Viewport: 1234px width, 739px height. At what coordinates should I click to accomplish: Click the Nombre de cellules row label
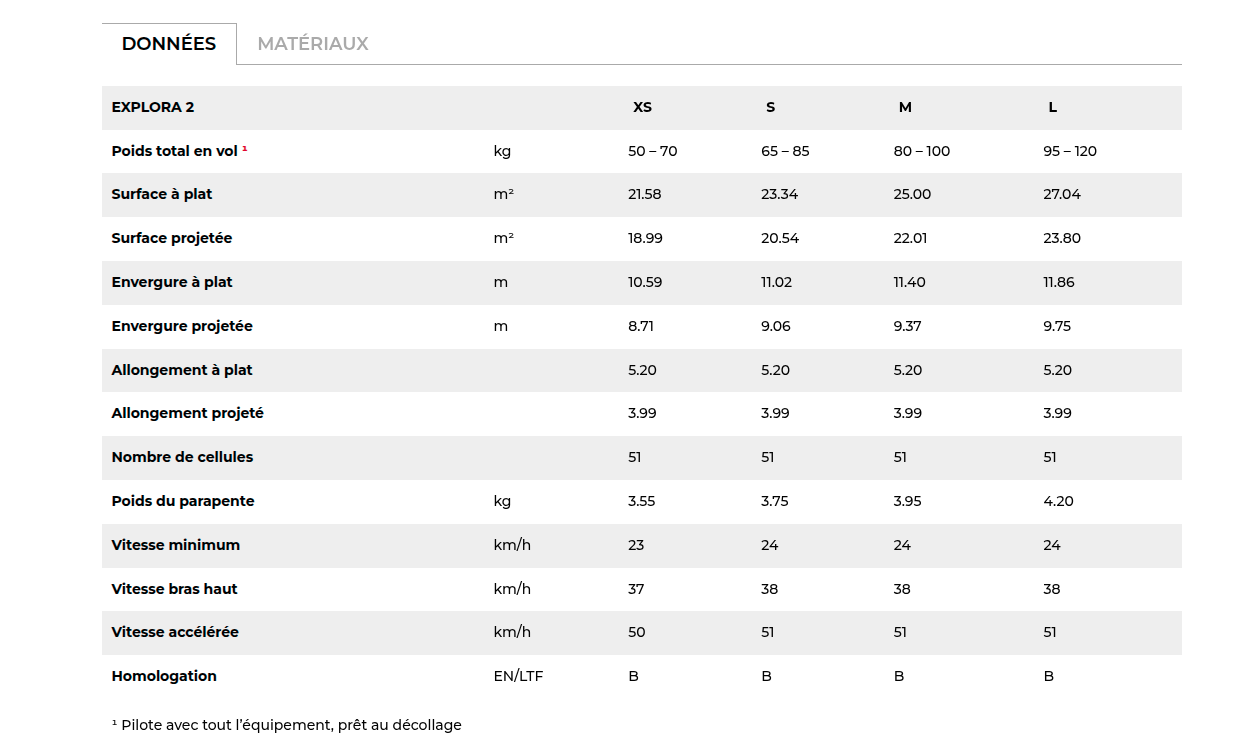click(182, 457)
